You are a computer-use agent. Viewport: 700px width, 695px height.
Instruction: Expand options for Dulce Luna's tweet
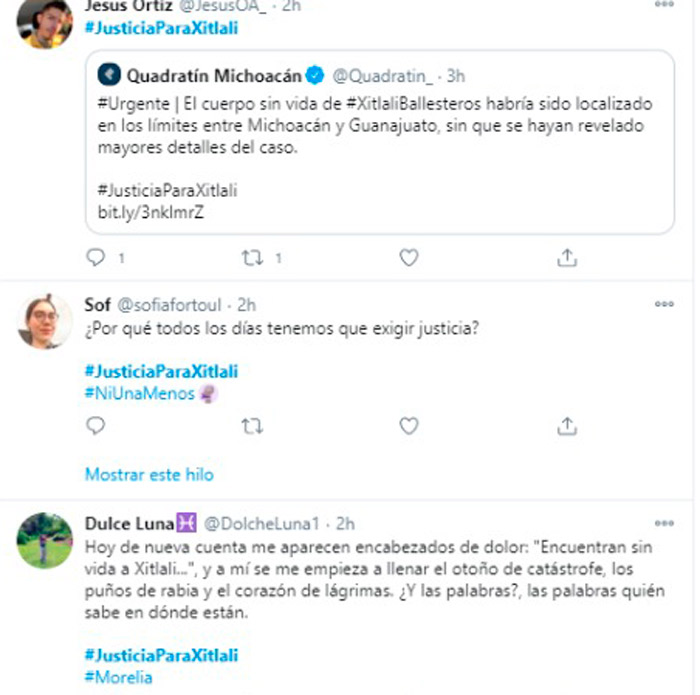click(664, 522)
